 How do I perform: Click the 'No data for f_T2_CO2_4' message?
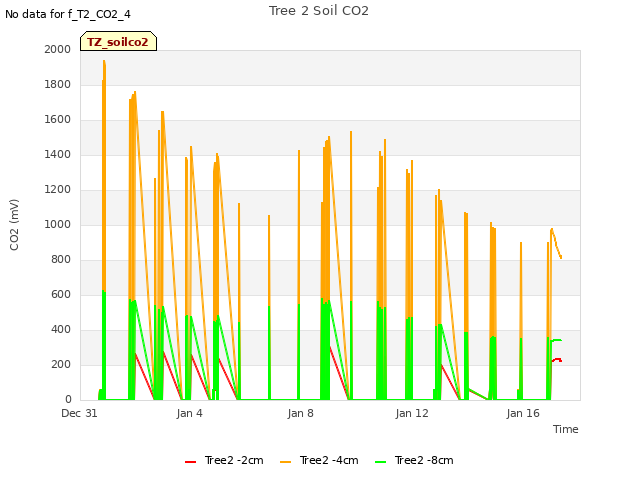[68, 14]
